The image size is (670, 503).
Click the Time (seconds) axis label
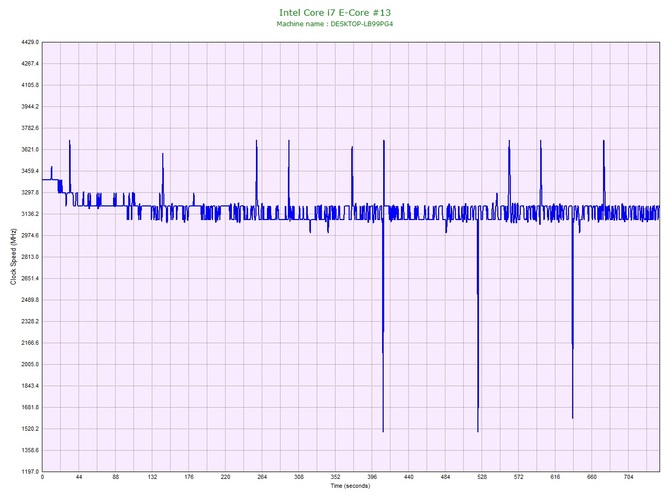point(350,486)
